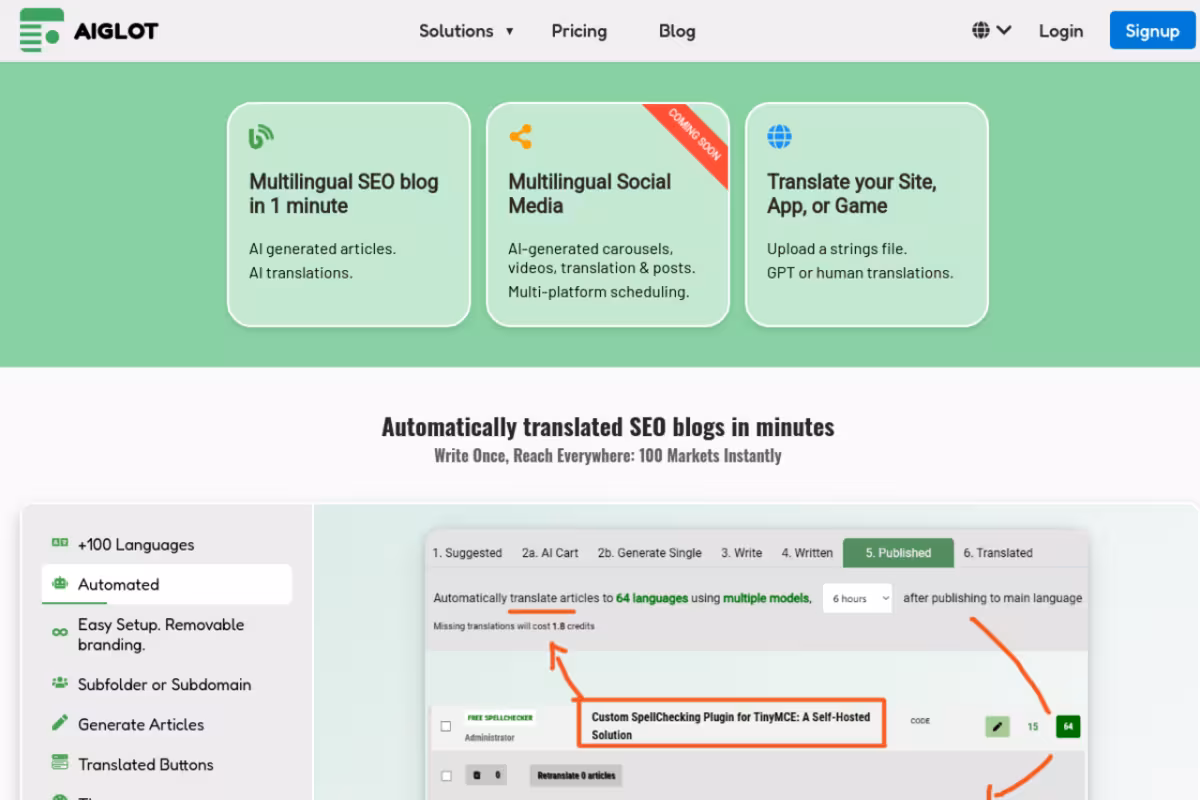Screen dimensions: 1200x800
Task: Switch to the 1. Suggested tab
Action: [x=467, y=553]
